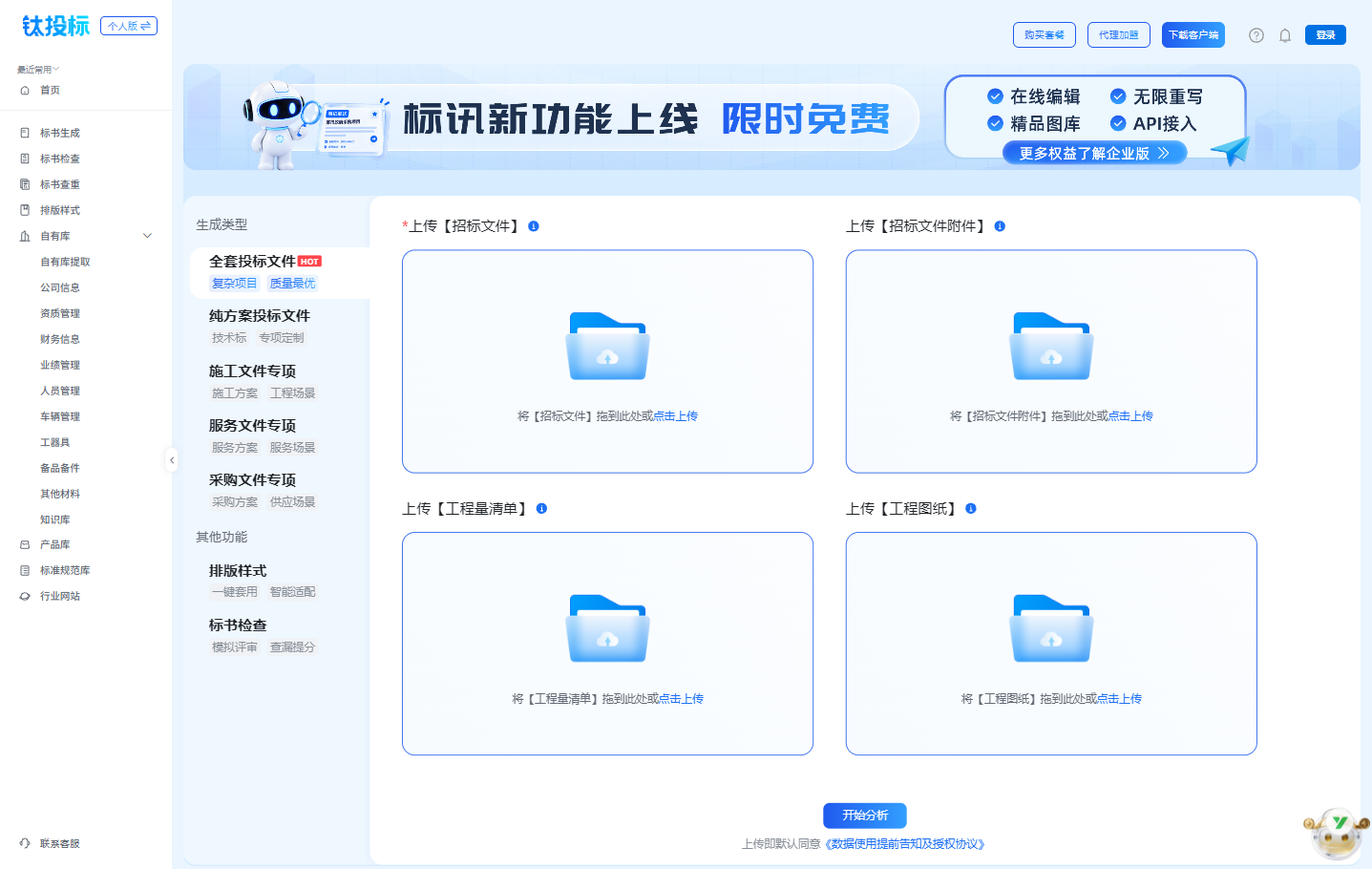Viewport: 1372px width, 869px height.
Task: Click the 标书生成 sidebar icon
Action: (x=25, y=133)
